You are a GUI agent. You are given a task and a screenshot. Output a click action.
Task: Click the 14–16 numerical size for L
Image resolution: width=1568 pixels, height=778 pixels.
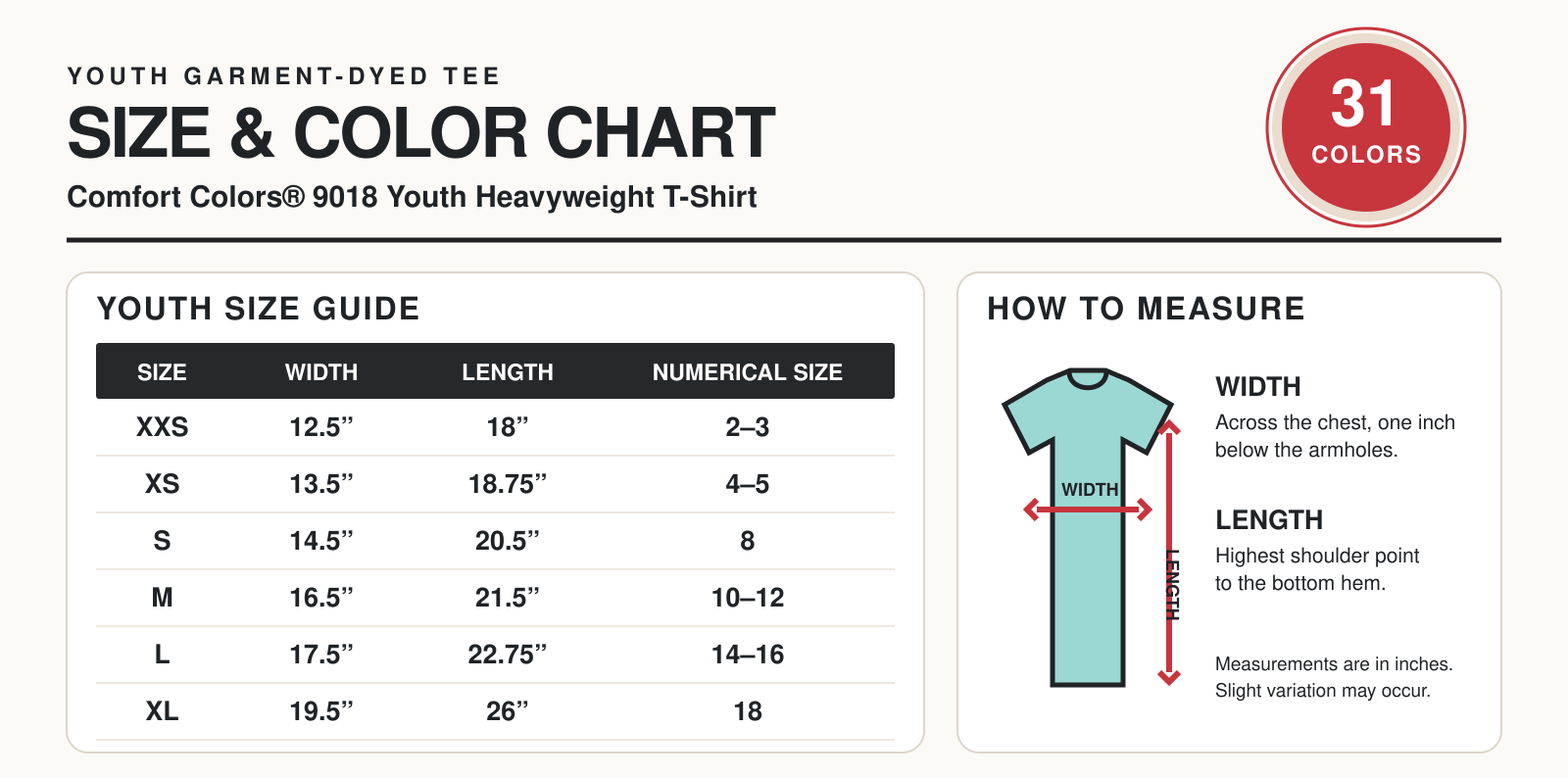pos(748,655)
